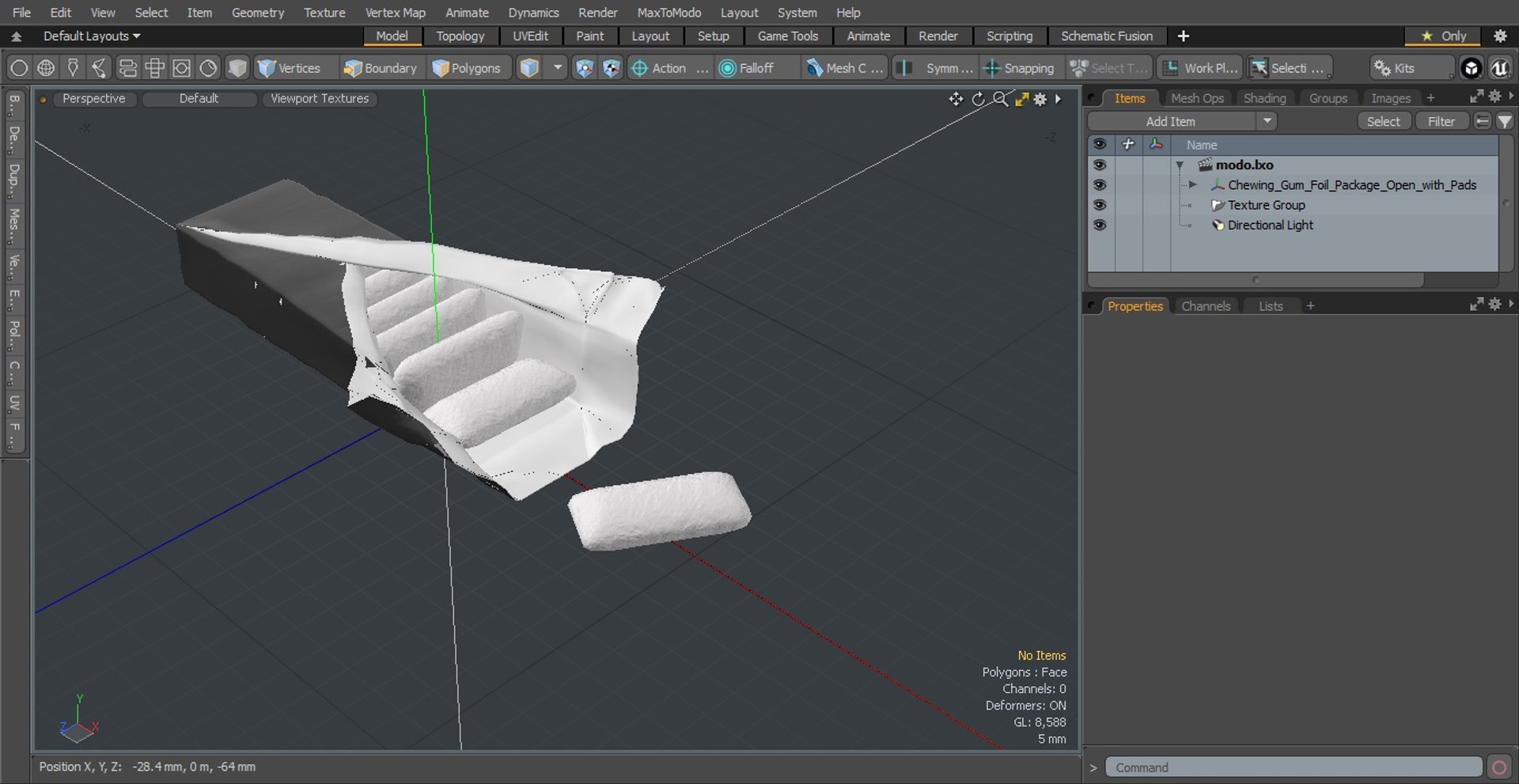Hide the Chewing_Gum_Foil_Package item
Image resolution: width=1519 pixels, height=784 pixels.
(1099, 184)
